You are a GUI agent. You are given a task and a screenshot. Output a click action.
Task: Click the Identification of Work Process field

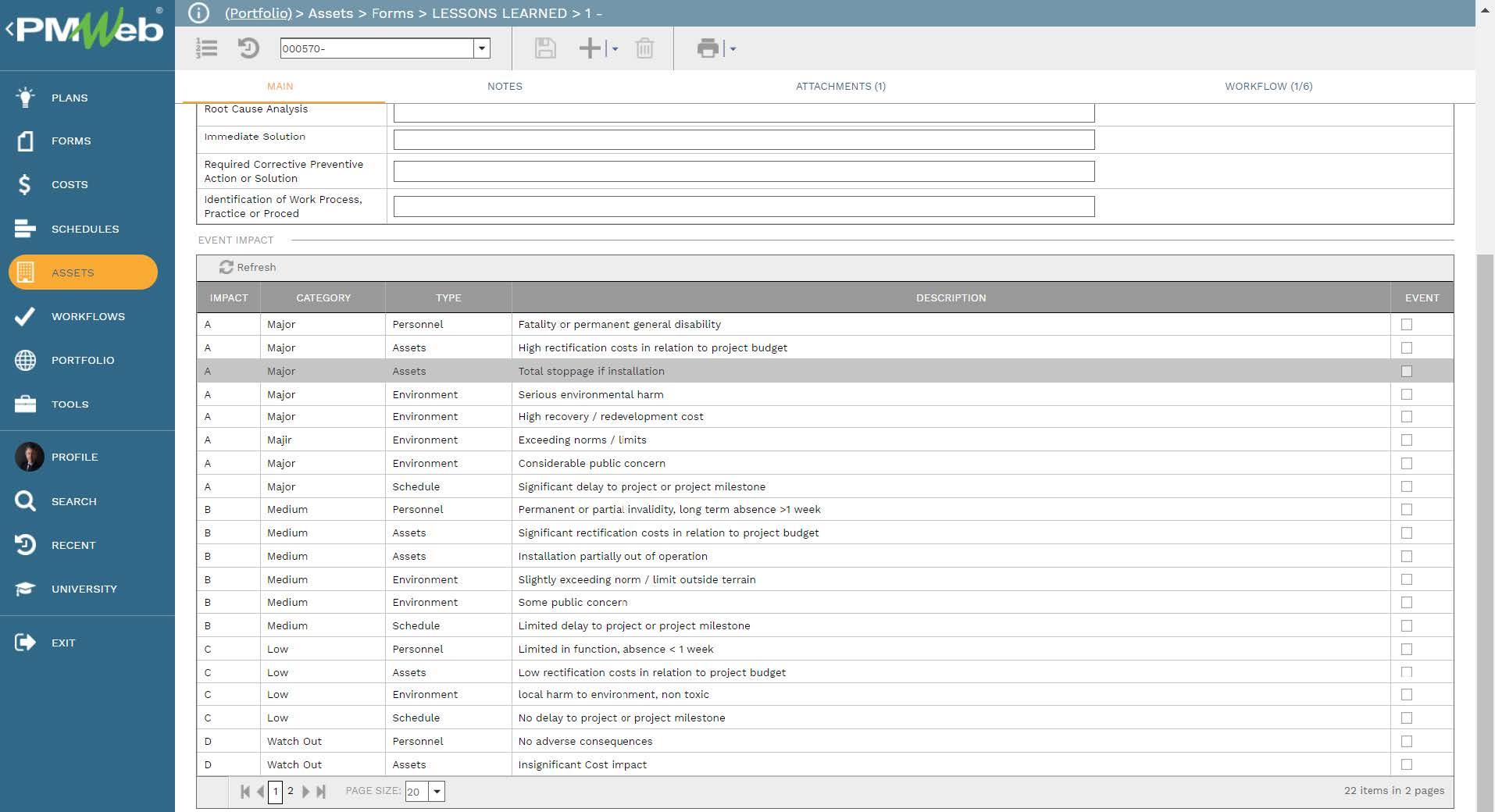click(x=744, y=207)
